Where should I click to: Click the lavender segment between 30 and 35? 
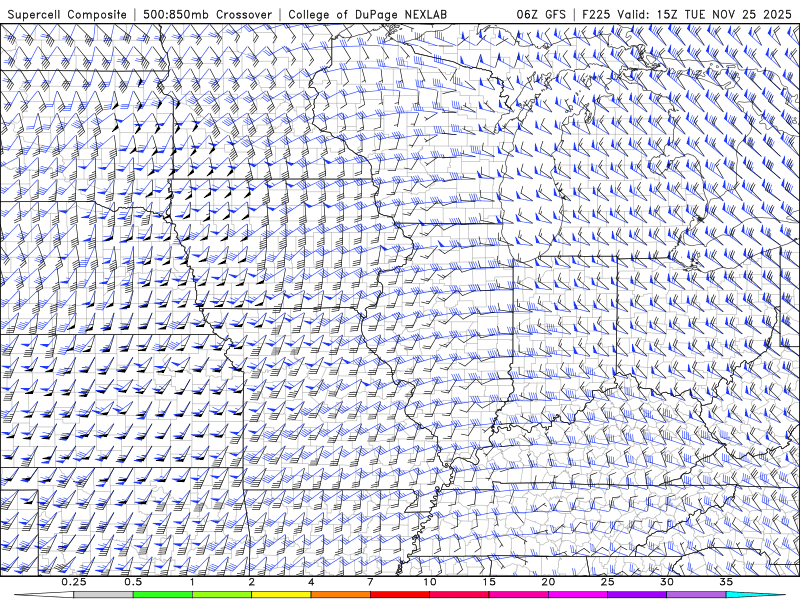coord(696,595)
